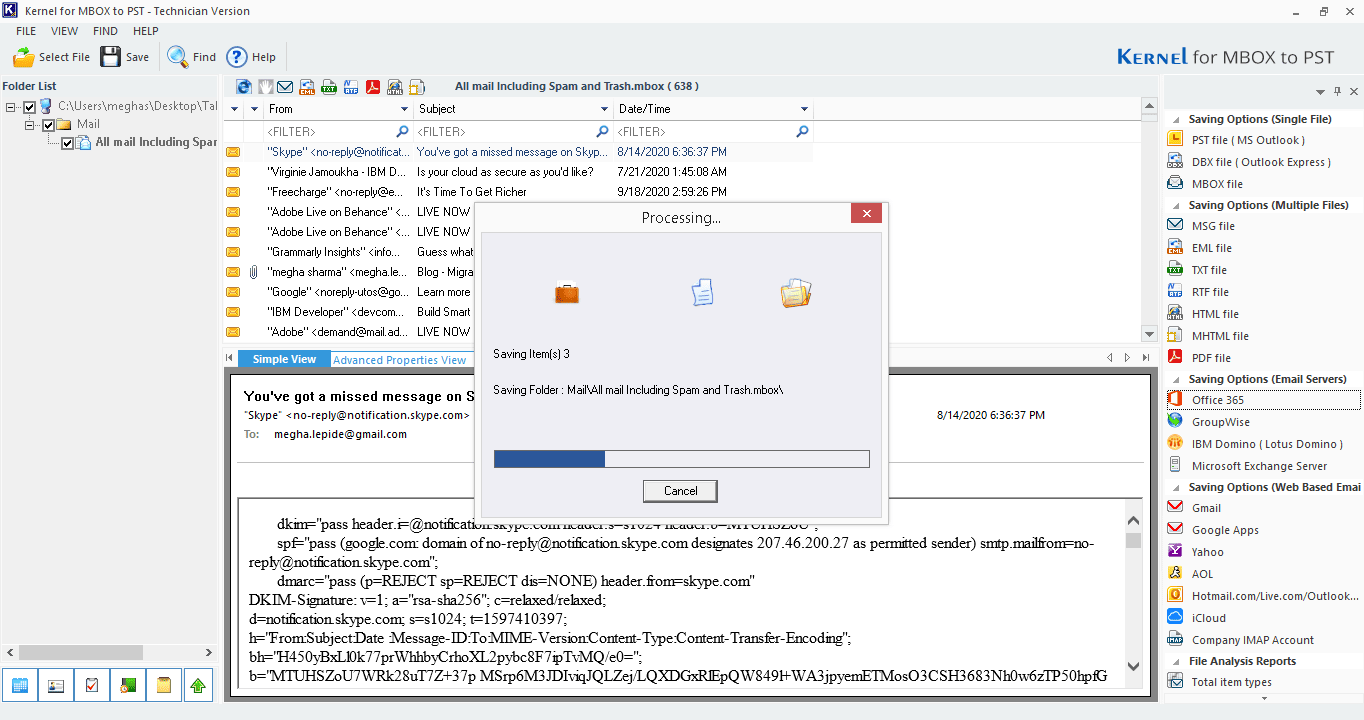This screenshot has width=1364, height=720.
Task: Click the yellow notes icon
Action: click(163, 685)
